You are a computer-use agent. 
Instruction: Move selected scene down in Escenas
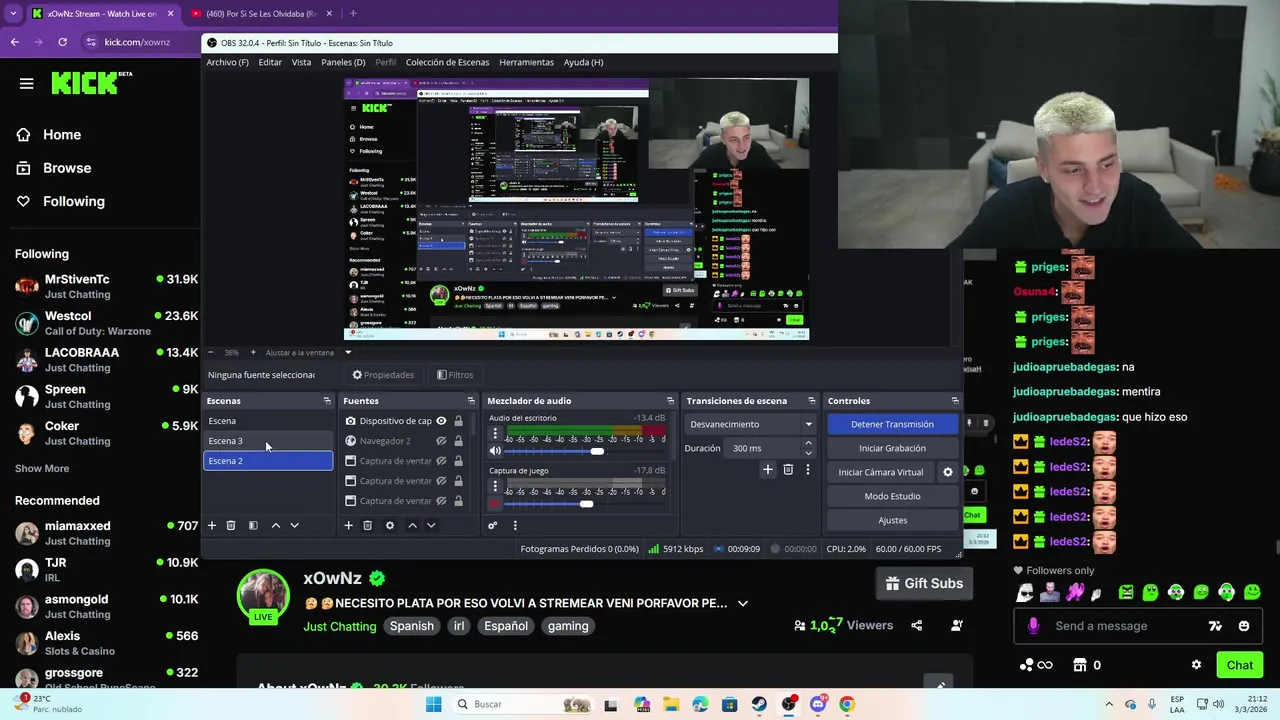click(x=294, y=525)
